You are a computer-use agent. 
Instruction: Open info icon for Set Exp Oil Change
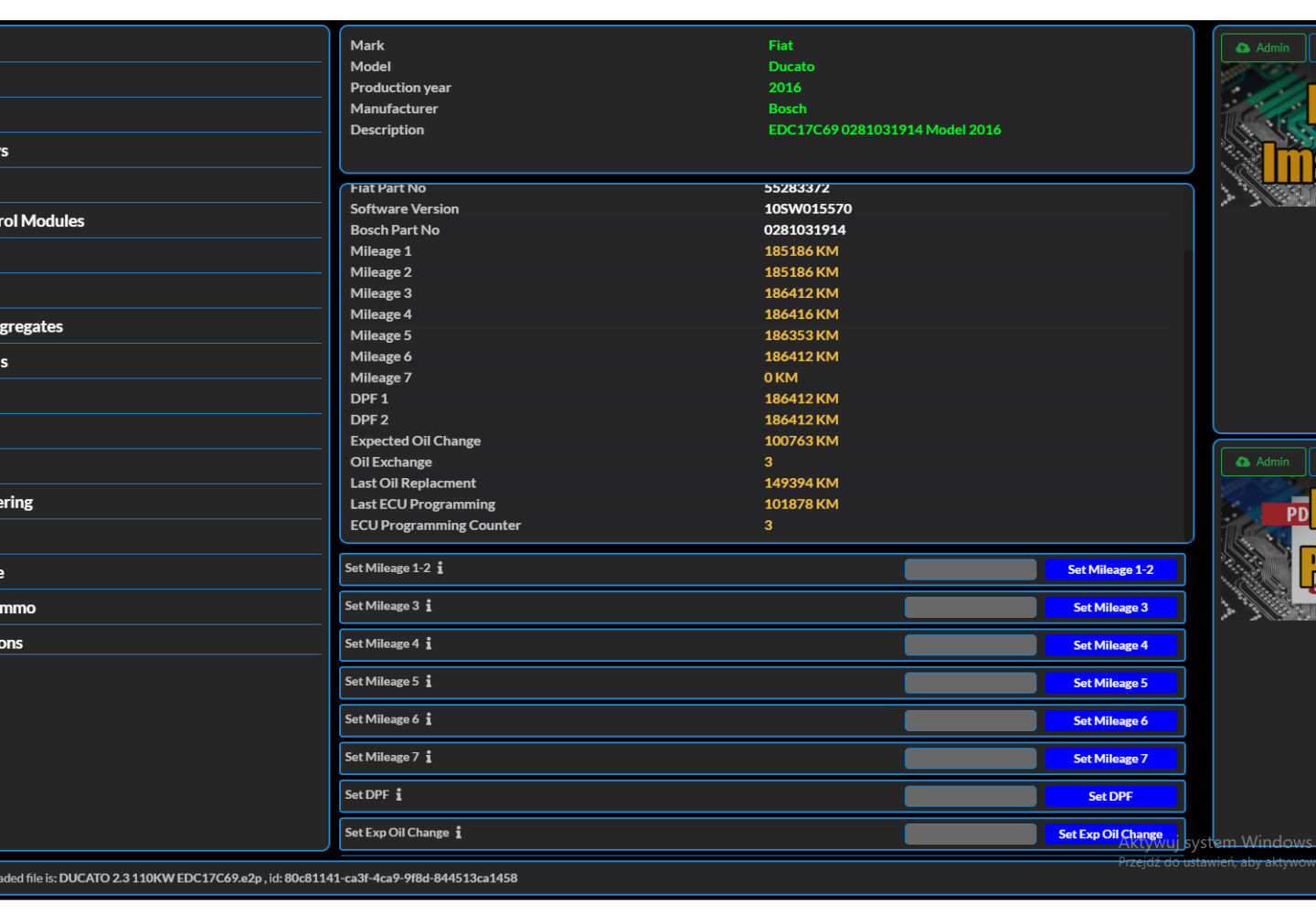click(459, 833)
